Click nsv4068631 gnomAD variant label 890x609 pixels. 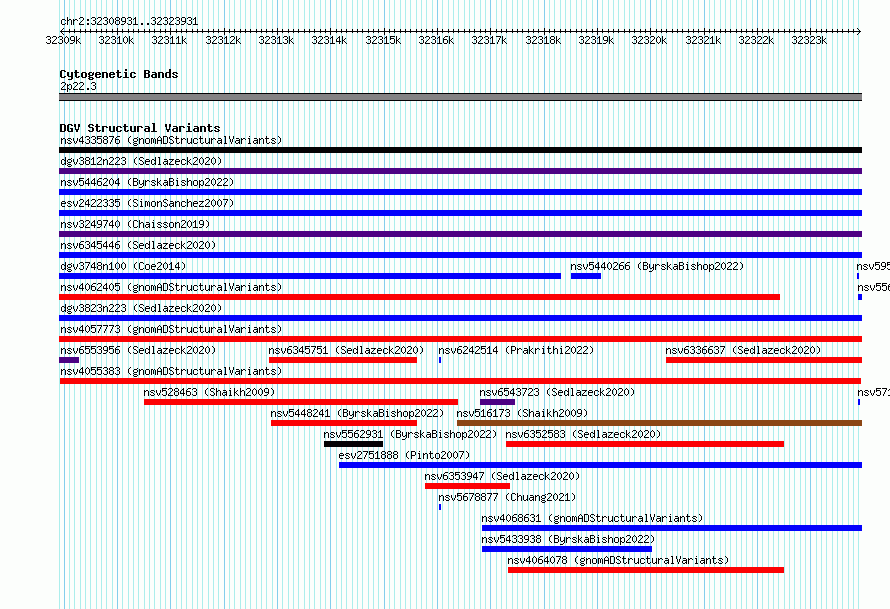(592, 518)
